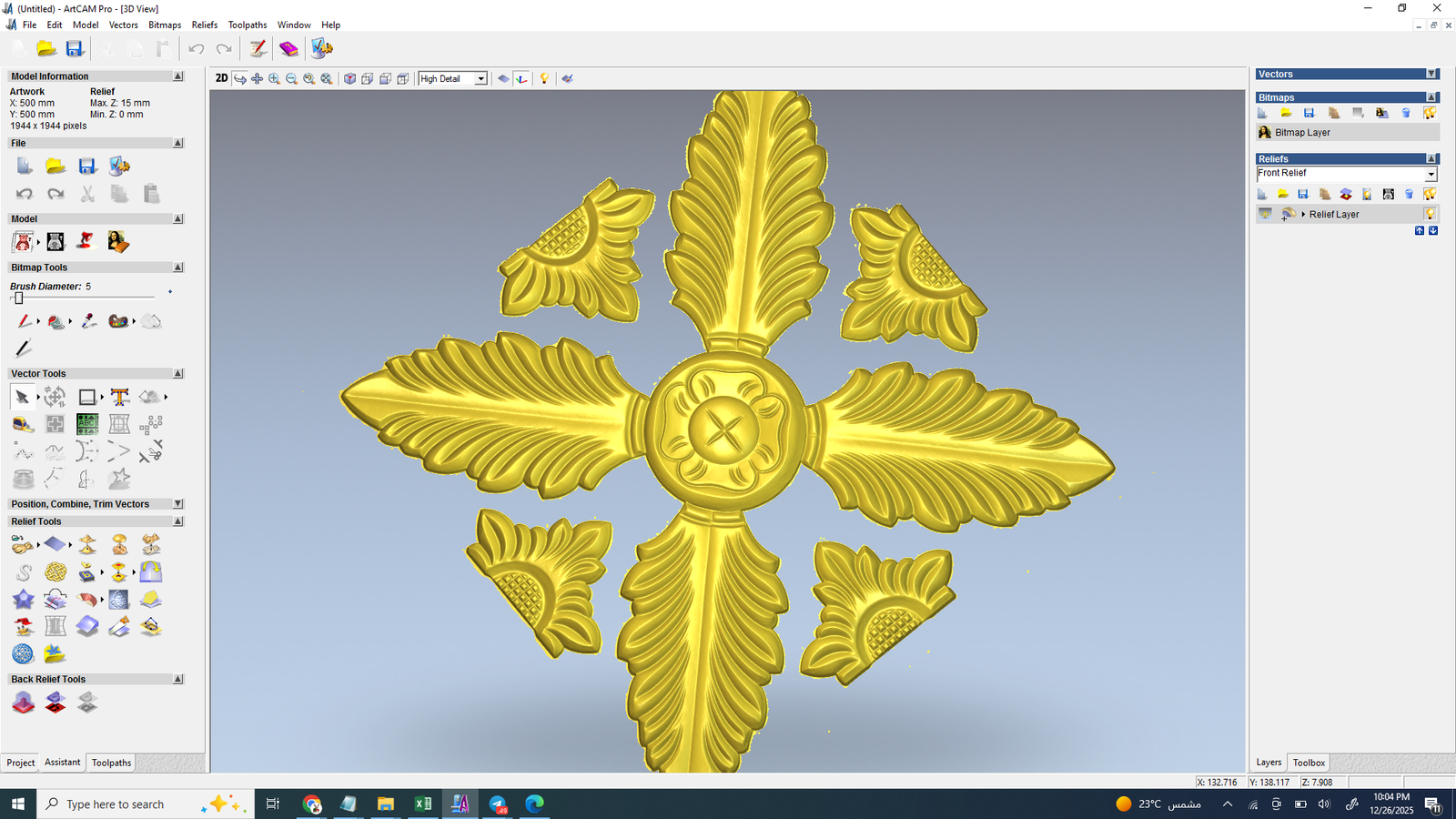Open the Reliefs menu
The image size is (1456, 819).
(x=204, y=25)
